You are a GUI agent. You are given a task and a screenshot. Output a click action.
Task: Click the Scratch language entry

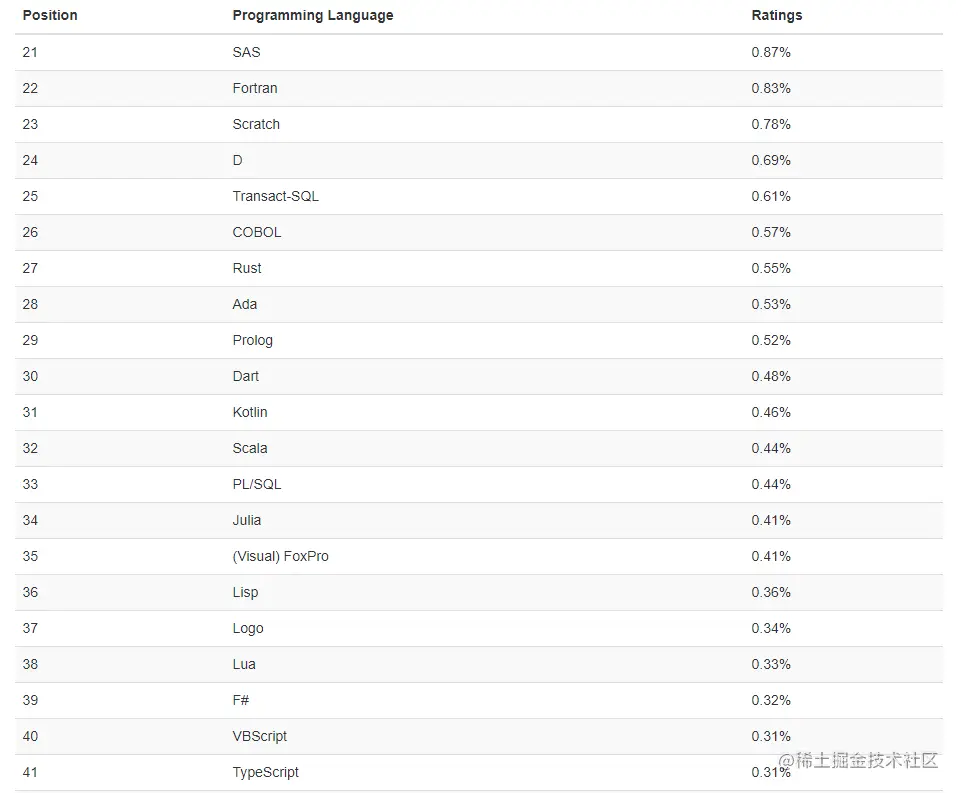pos(256,124)
